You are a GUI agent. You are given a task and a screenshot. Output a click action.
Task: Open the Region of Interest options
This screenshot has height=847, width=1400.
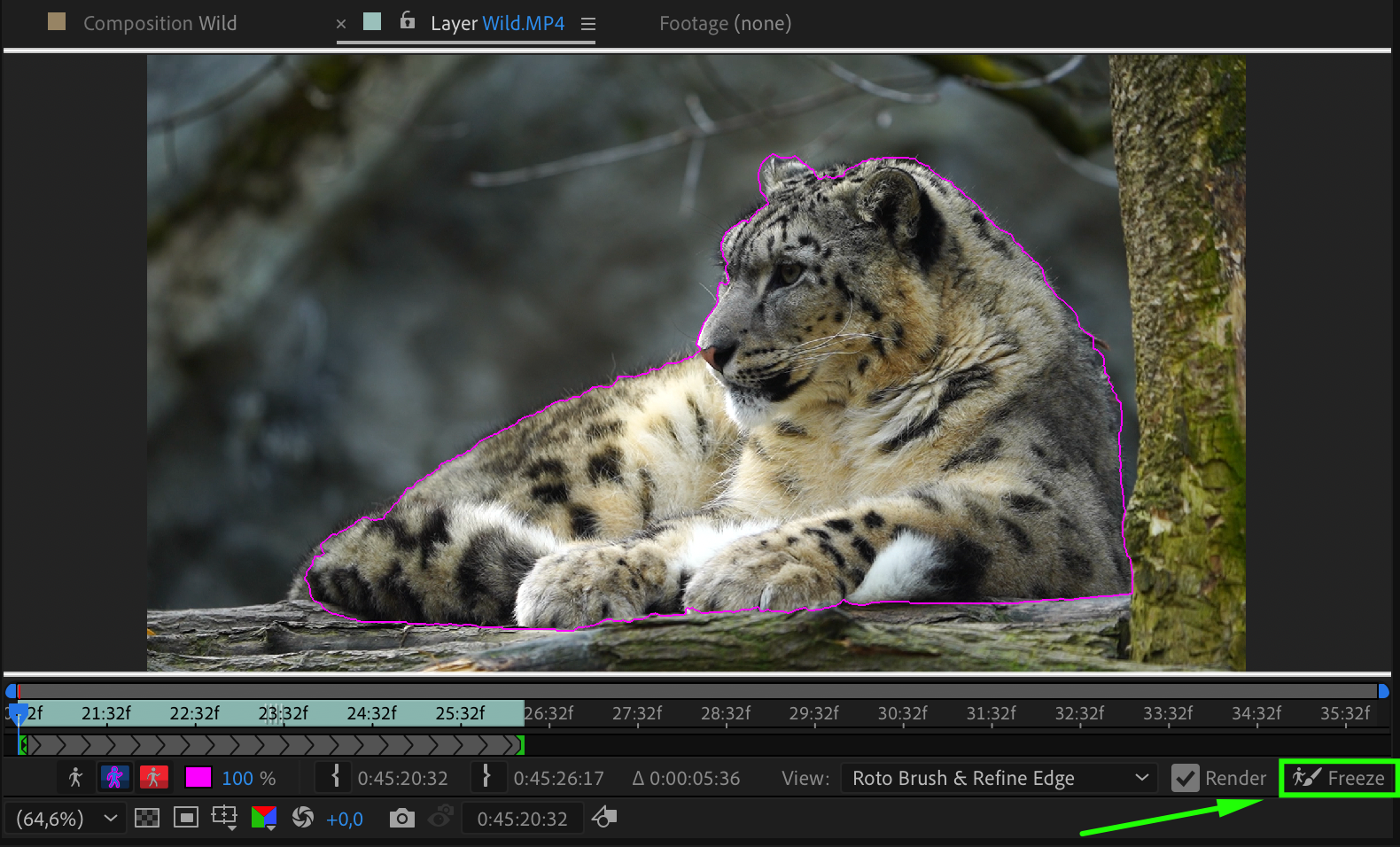(x=224, y=818)
